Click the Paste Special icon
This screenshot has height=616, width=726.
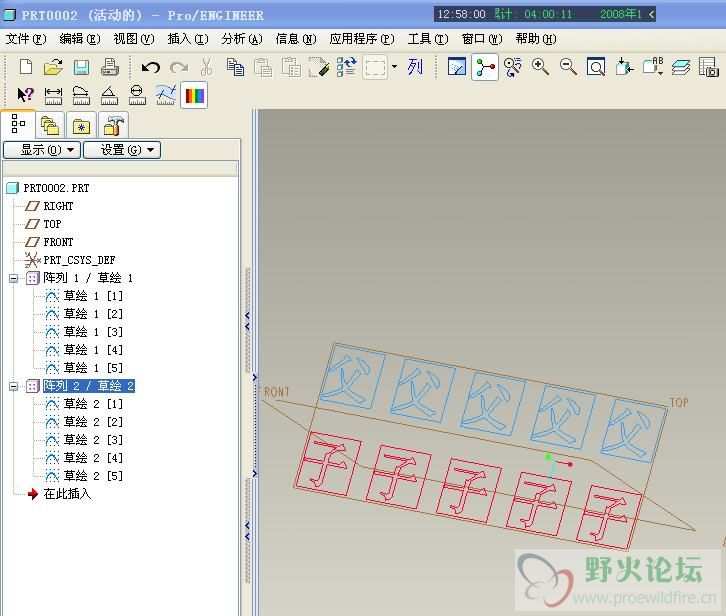(x=291, y=67)
